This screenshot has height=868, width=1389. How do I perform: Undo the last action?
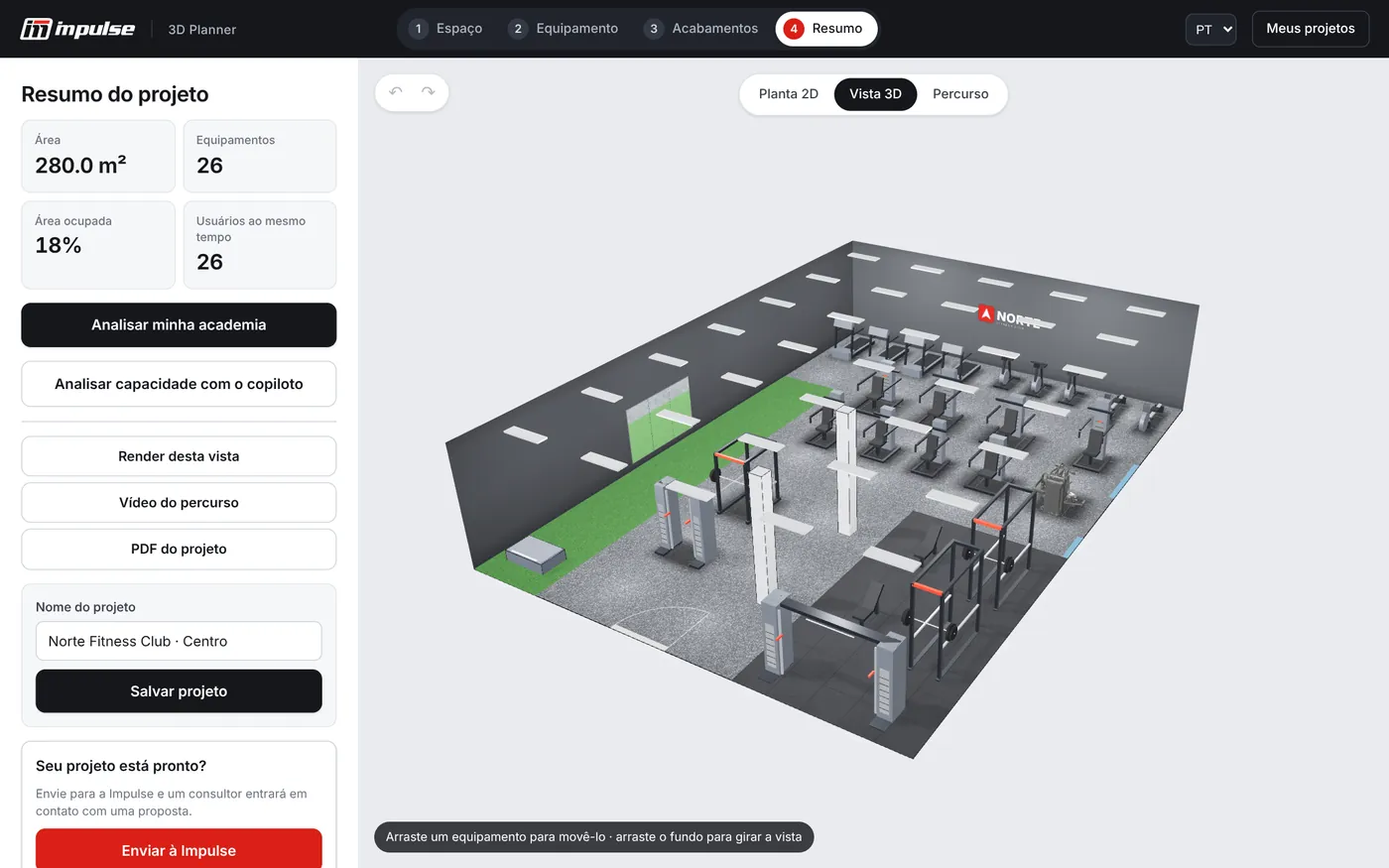(x=396, y=92)
